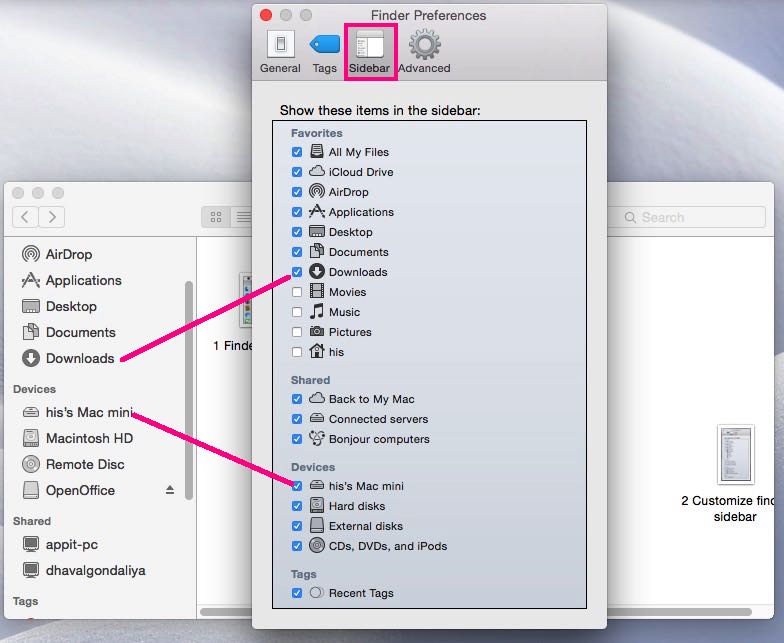Image resolution: width=784 pixels, height=643 pixels.
Task: Click AirDrop icon in Finder sidebar
Action: point(31,254)
